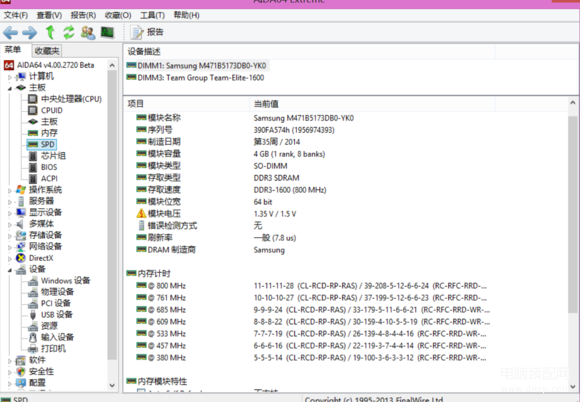Open the user management people icon
Image resolution: width=580 pixels, height=402 pixels.
pos(88,33)
